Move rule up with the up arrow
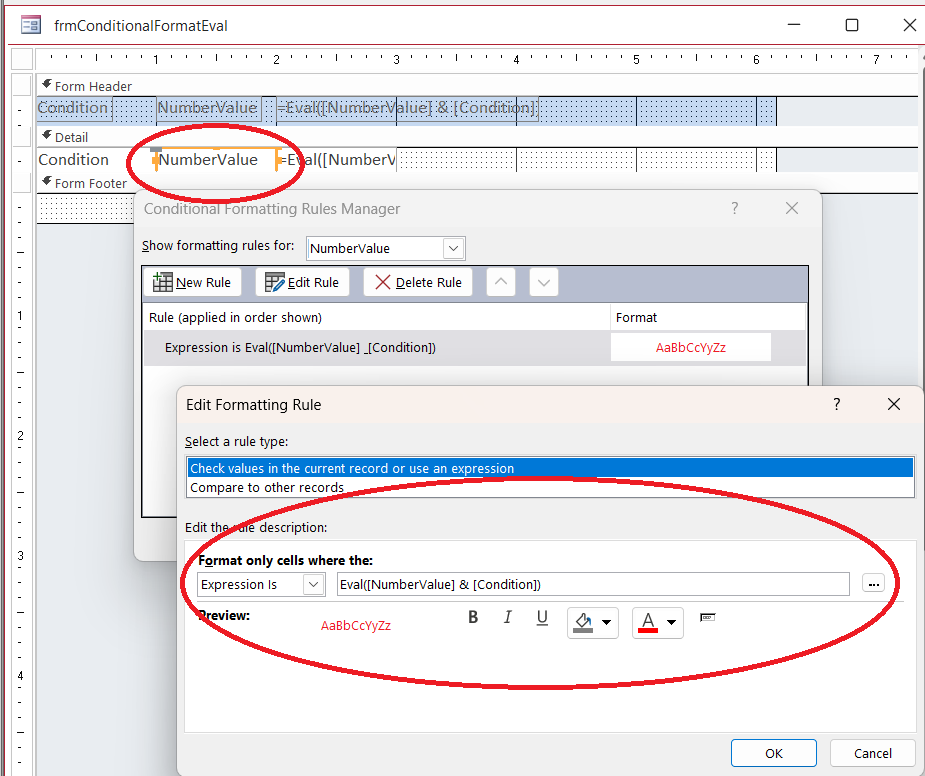The height and width of the screenshot is (776, 925). [x=501, y=282]
